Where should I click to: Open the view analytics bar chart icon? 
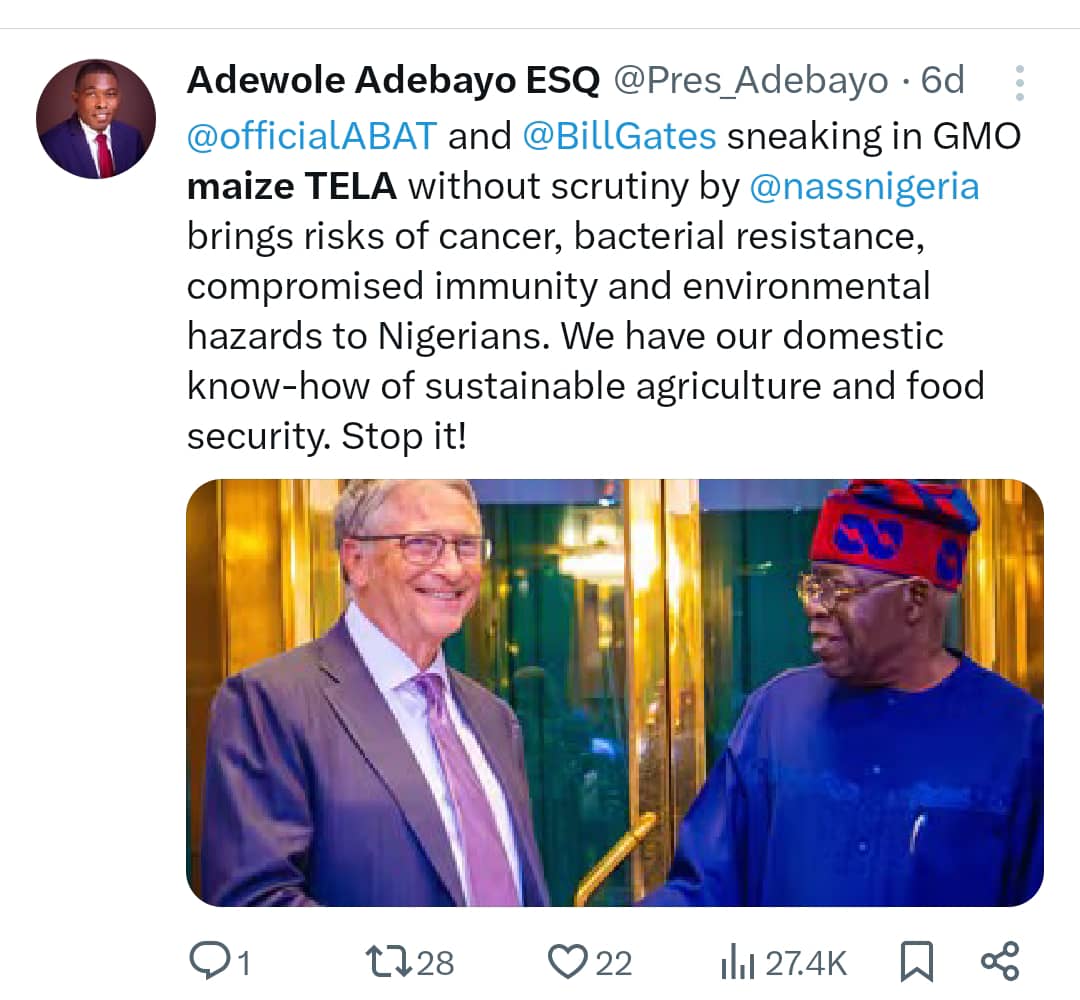737,963
